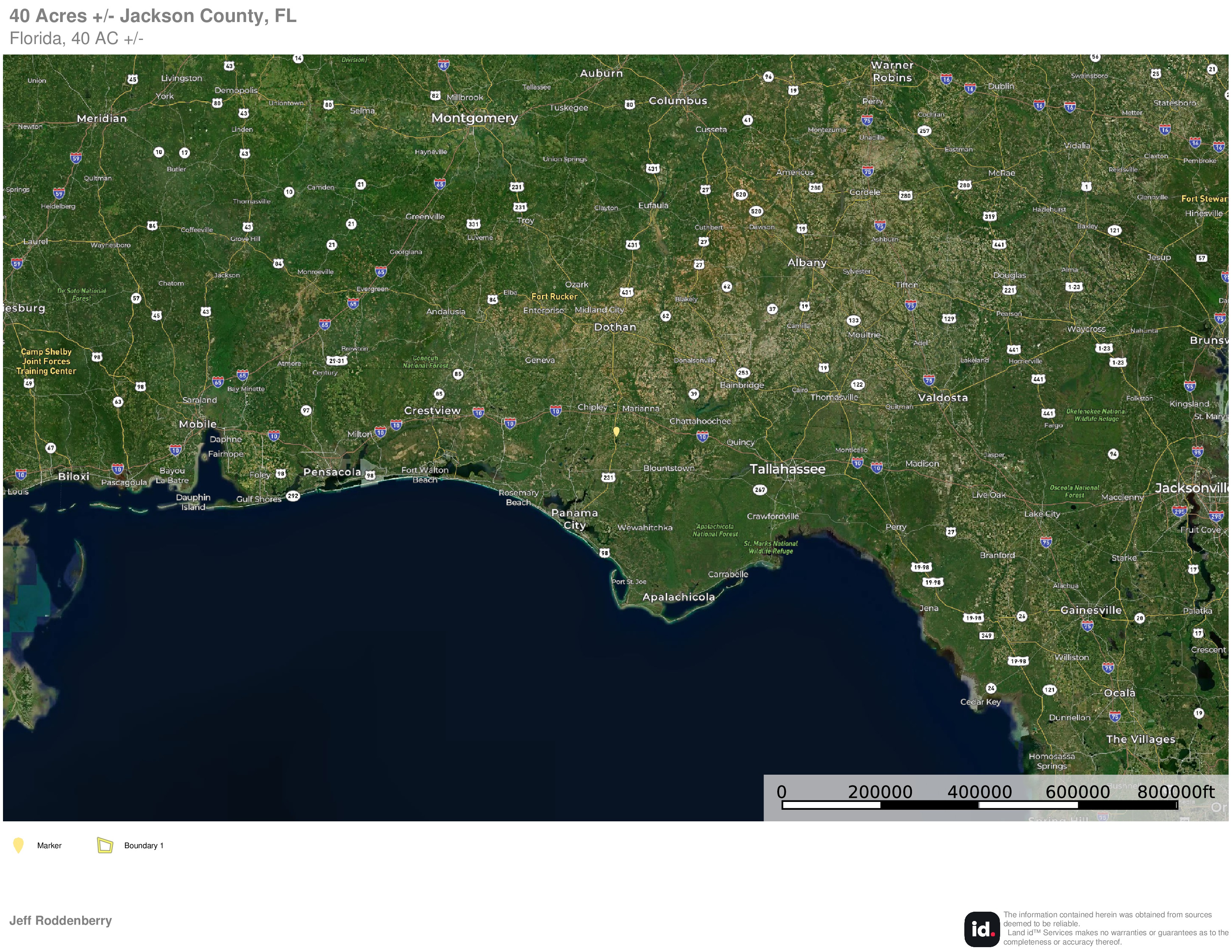Click the 257 shield near Cochran
Viewport: 1232px width, 952px height.
[x=924, y=131]
